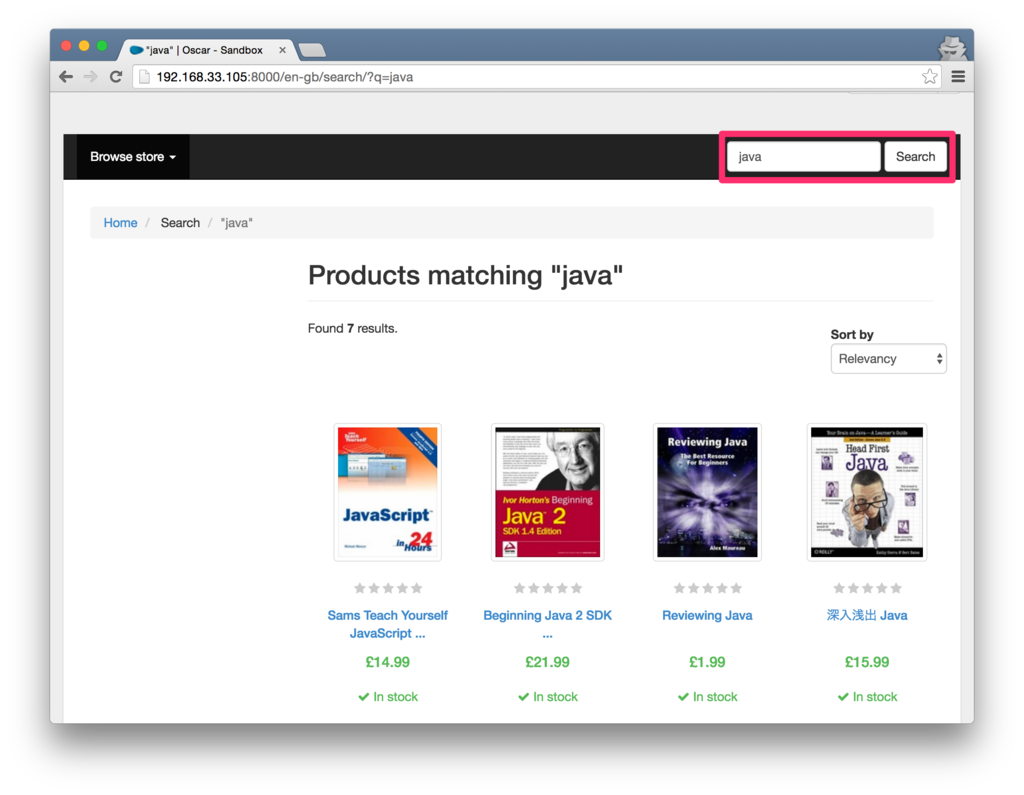The height and width of the screenshot is (795, 1024).
Task: Click the Search button
Action: [915, 157]
